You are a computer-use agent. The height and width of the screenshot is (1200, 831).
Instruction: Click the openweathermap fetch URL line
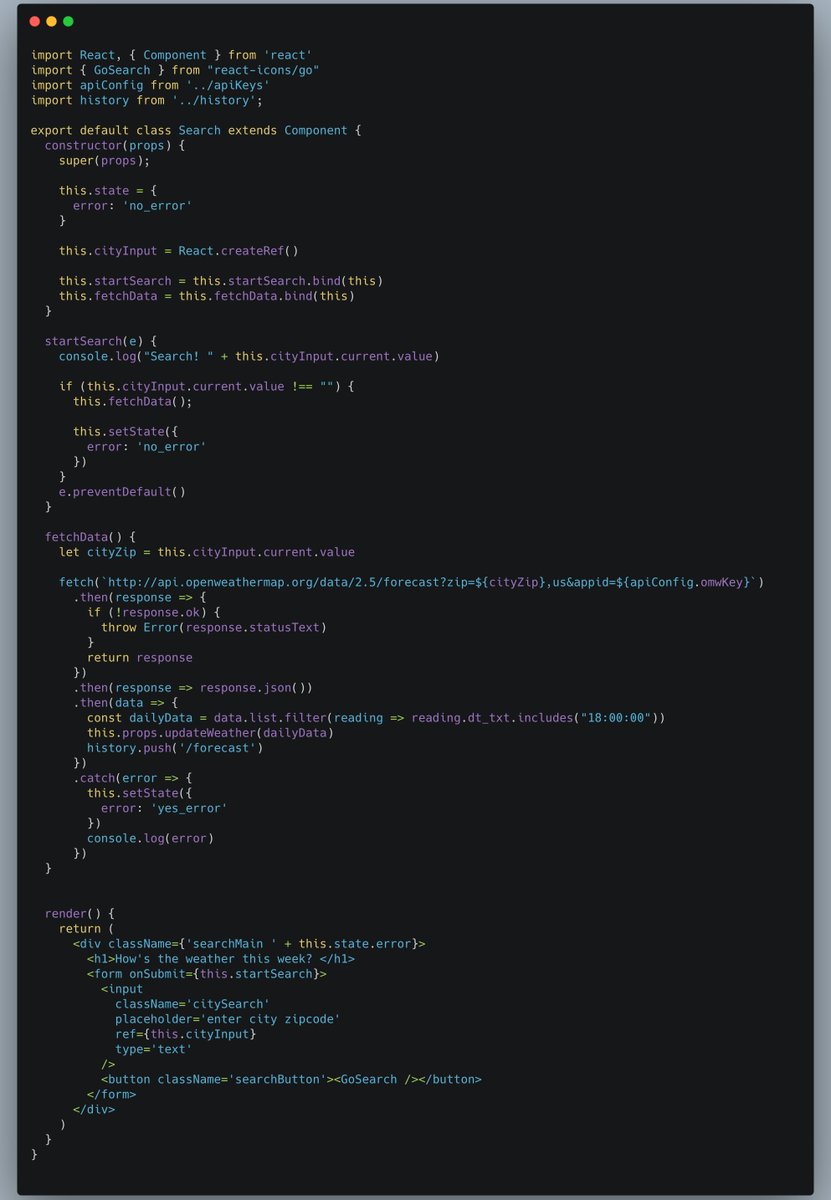pos(412,582)
